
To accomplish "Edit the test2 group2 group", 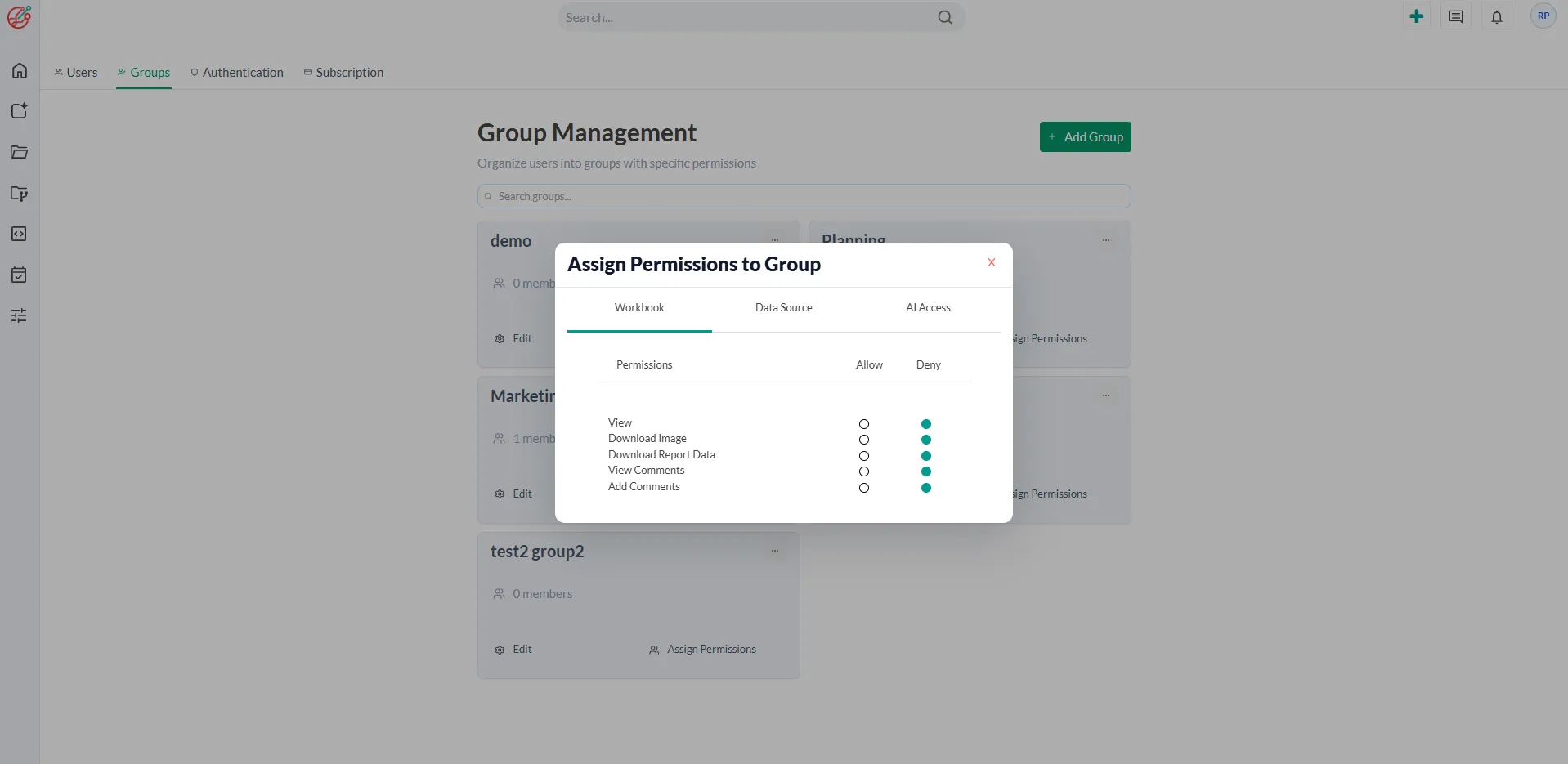I will click(513, 650).
